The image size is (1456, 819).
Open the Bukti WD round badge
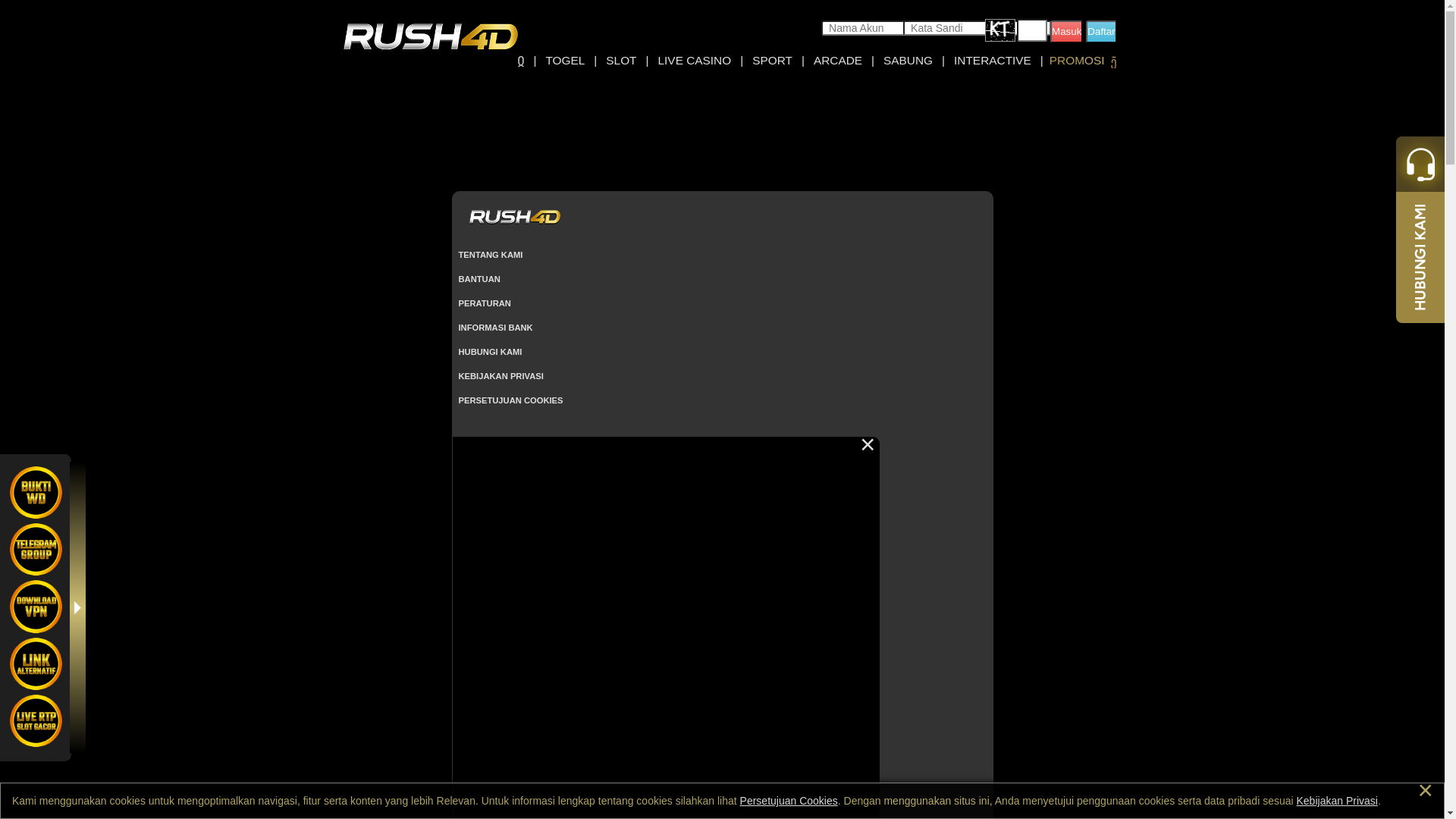tap(36, 492)
